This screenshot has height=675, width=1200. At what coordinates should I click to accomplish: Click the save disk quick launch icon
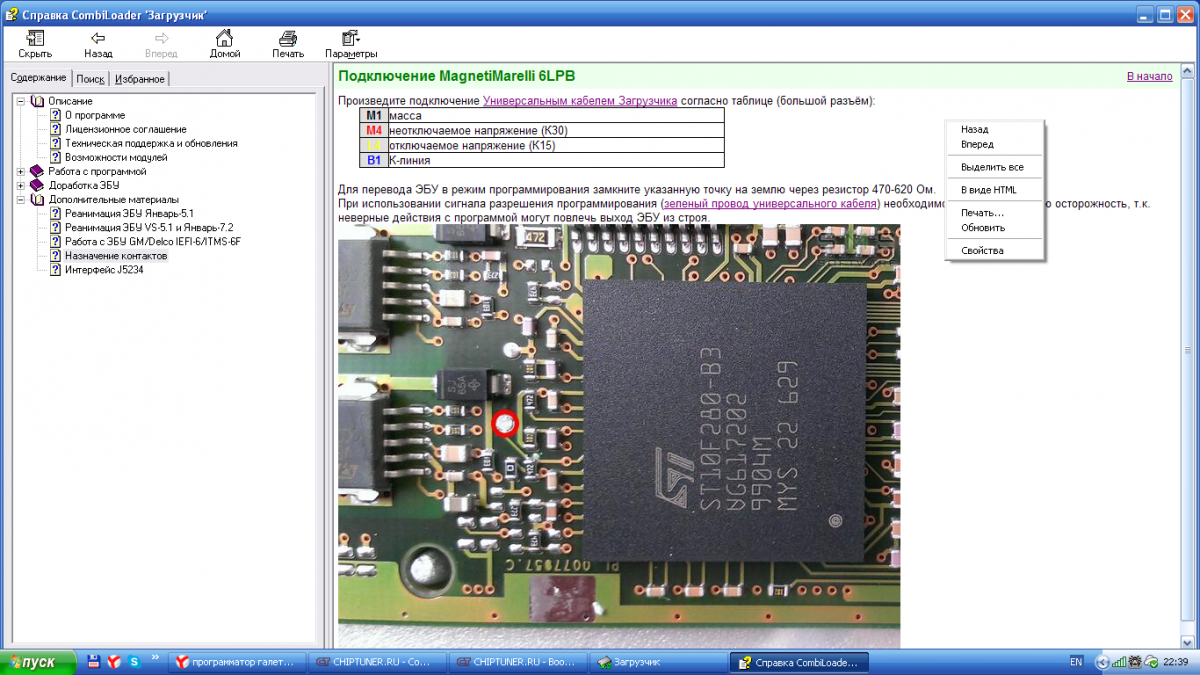[x=94, y=662]
